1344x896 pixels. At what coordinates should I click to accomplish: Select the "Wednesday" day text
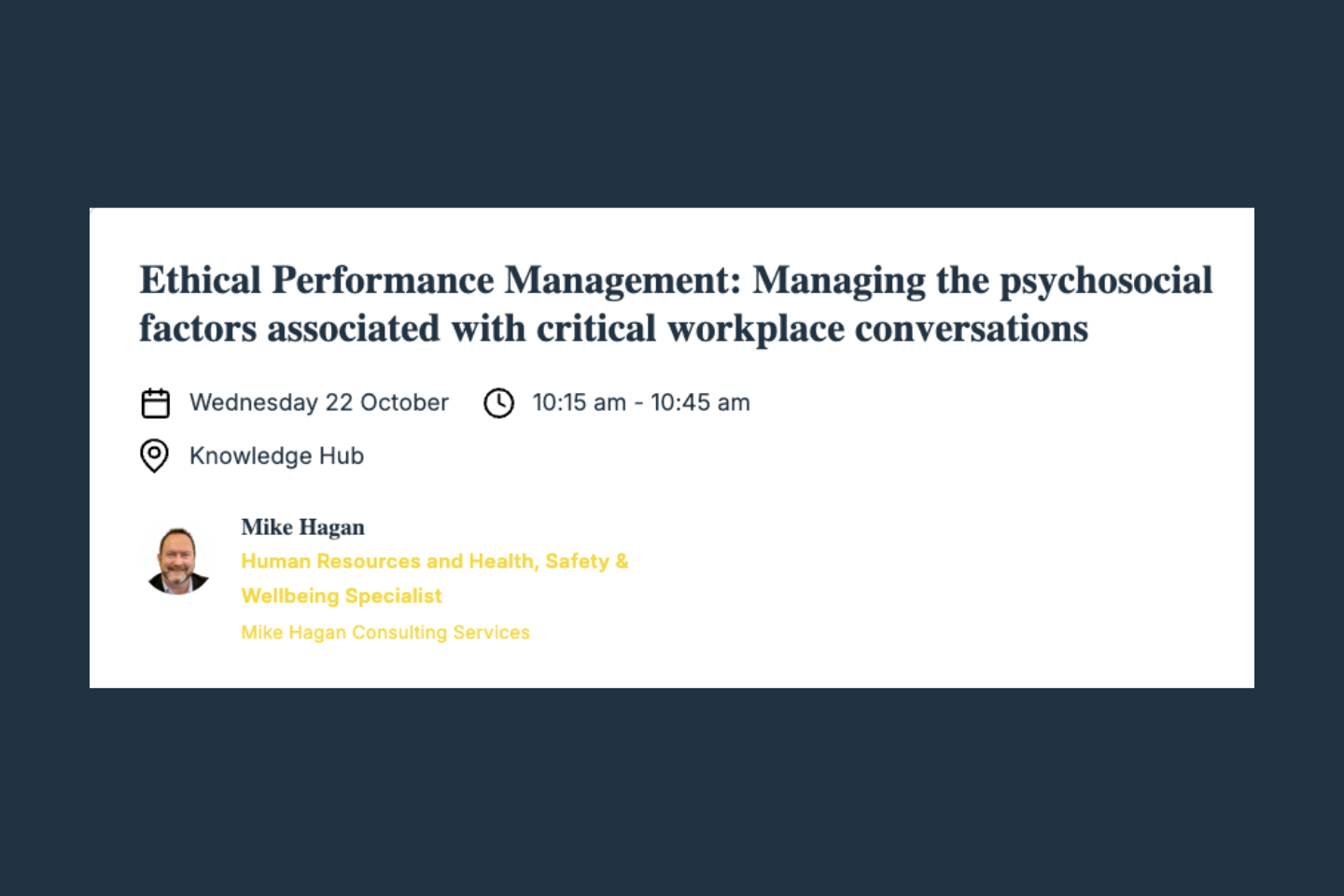254,403
